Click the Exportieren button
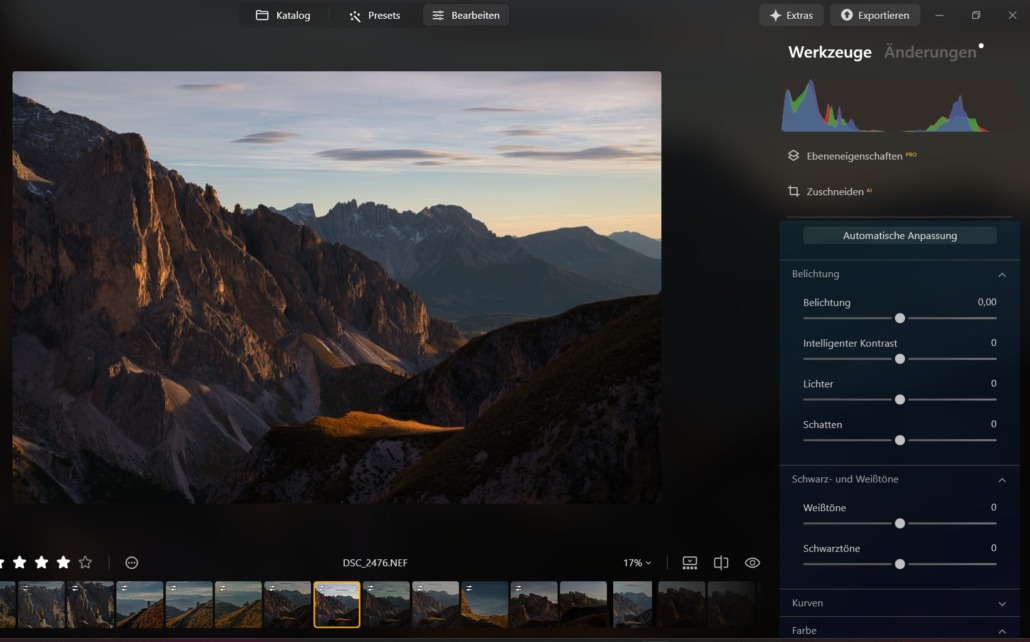Screen dimensions: 1030x642 coord(875,15)
